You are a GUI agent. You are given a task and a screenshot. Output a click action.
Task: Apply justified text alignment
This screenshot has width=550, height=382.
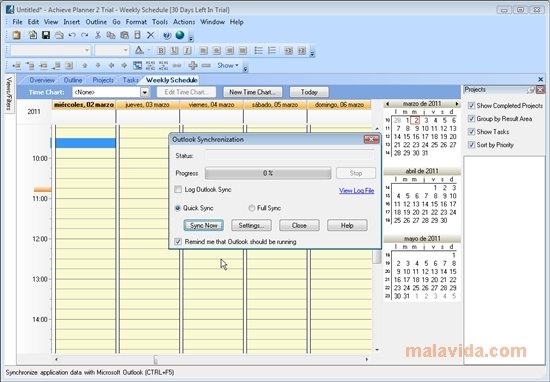point(243,51)
